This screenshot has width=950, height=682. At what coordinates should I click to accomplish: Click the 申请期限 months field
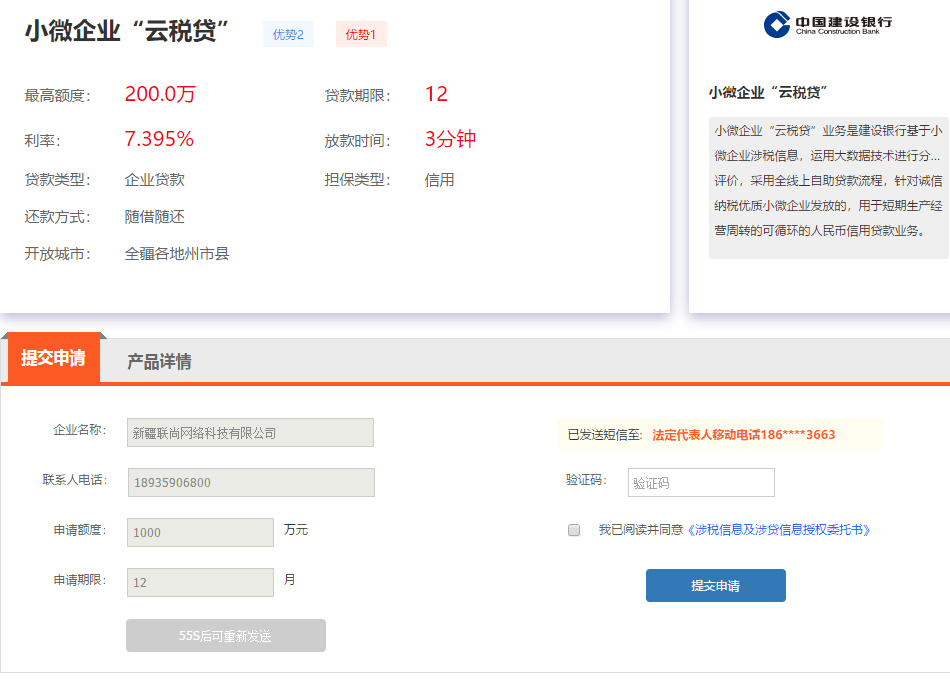pos(200,582)
